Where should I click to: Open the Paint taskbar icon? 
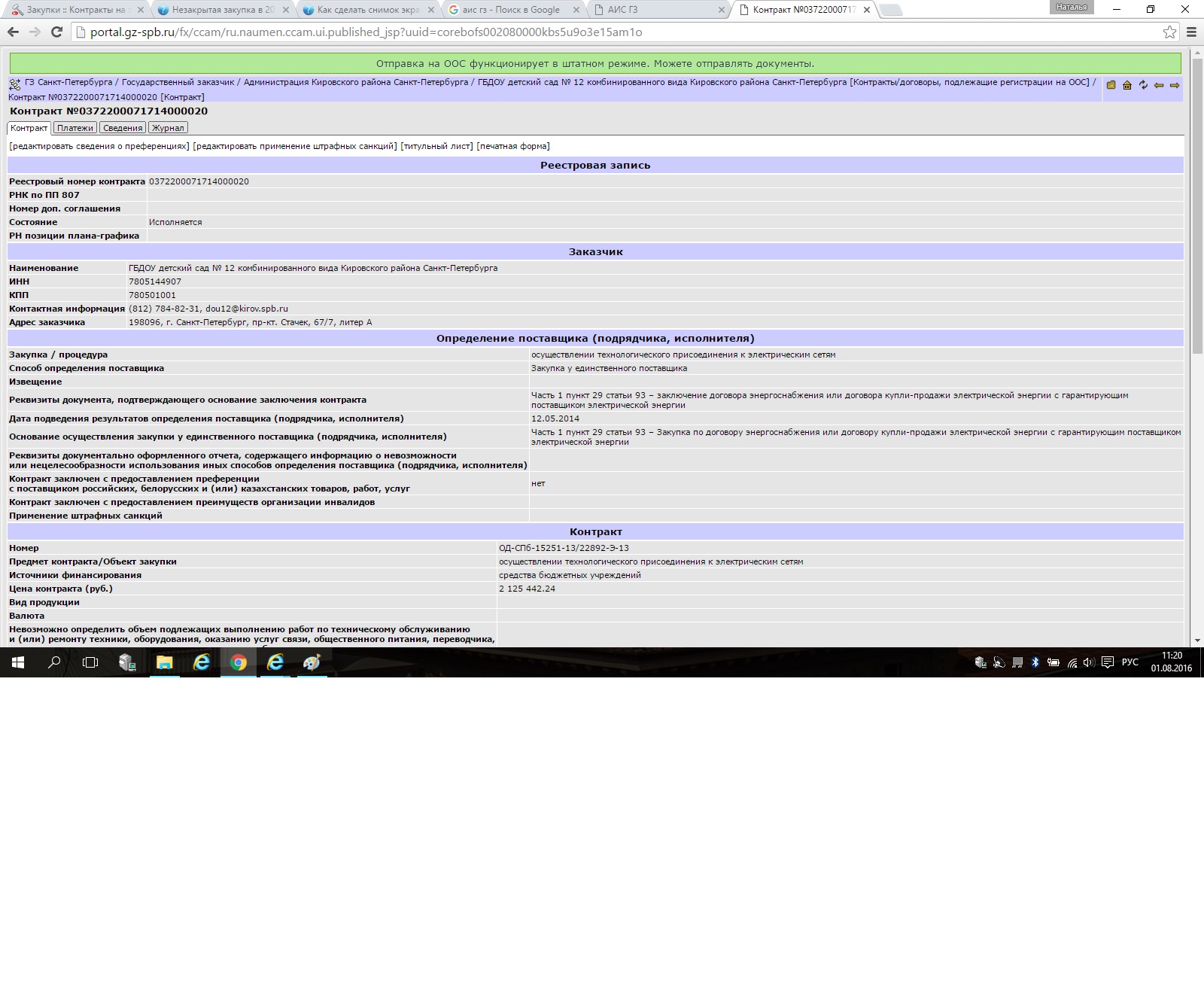click(312, 662)
